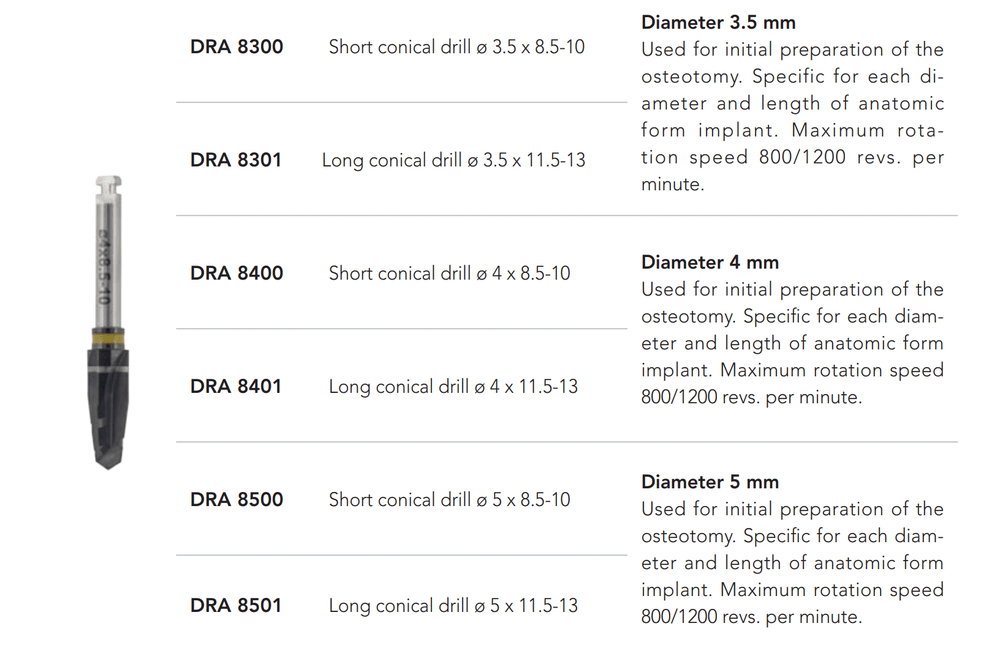1000x645 pixels.
Task: Click Long conical drill ø 4 x 11.5-13
Action: [x=453, y=386]
